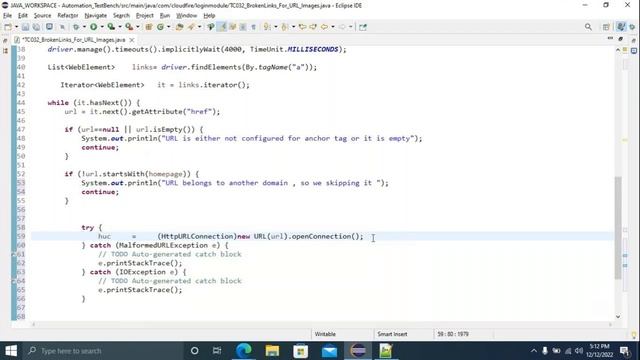Image resolution: width=640 pixels, height=360 pixels.
Task: Open the Project menu
Action: point(144,16)
